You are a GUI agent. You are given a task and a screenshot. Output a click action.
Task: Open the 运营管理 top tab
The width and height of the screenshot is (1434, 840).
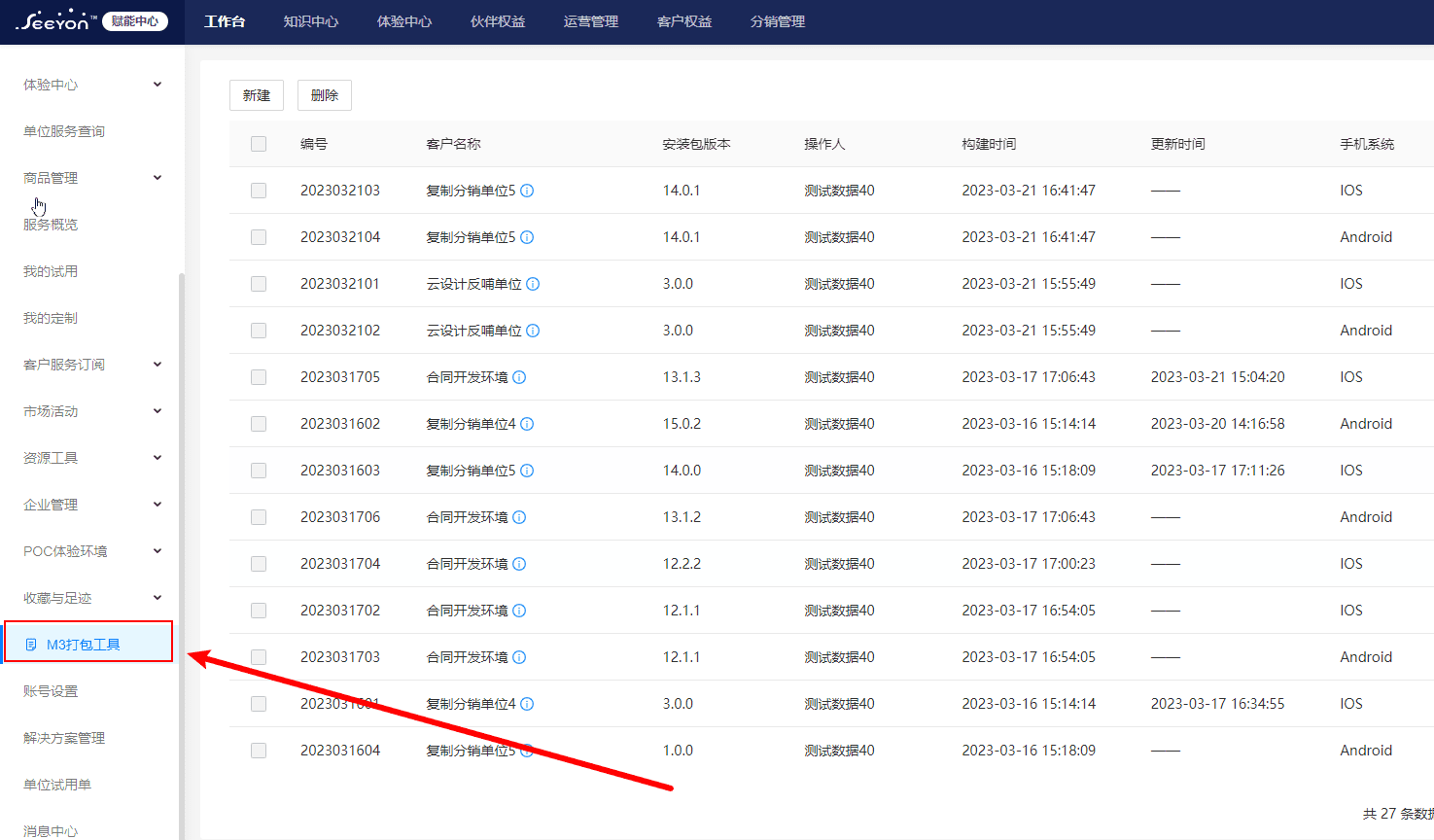(591, 21)
